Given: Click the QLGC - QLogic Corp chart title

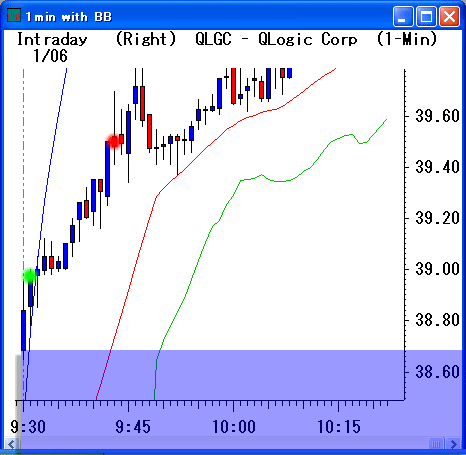Looking at the screenshot, I should (x=276, y=39).
